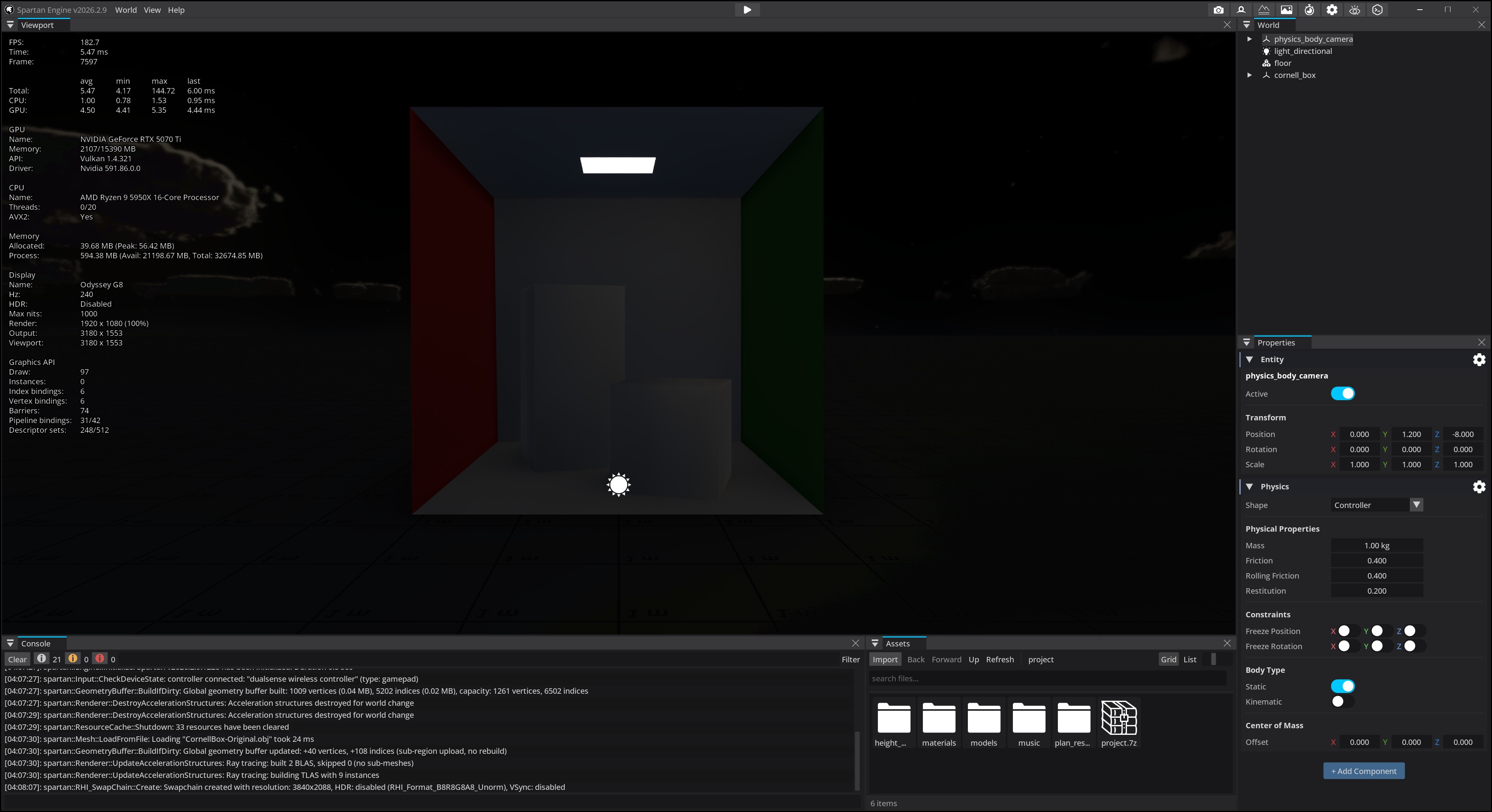The width and height of the screenshot is (1492, 812).
Task: Open the profiler stopwatch icon
Action: pyautogui.click(x=1309, y=10)
